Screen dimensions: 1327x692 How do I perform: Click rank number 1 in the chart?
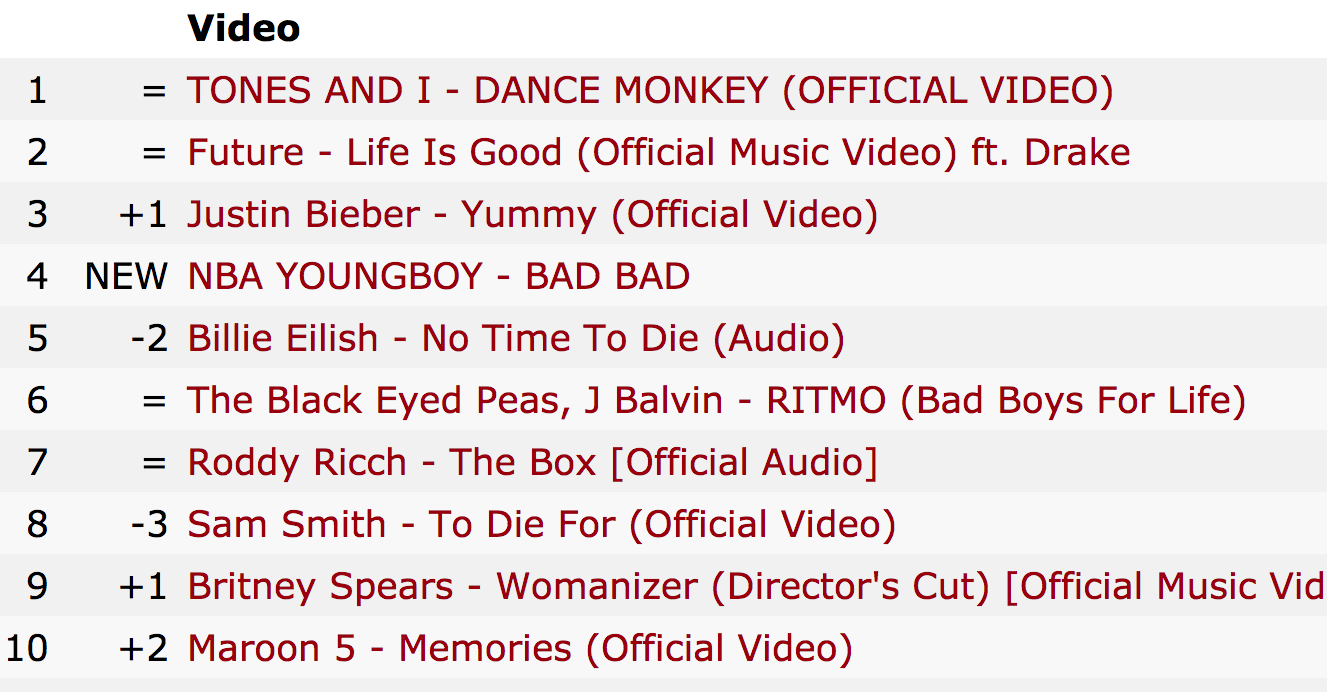[x=38, y=91]
